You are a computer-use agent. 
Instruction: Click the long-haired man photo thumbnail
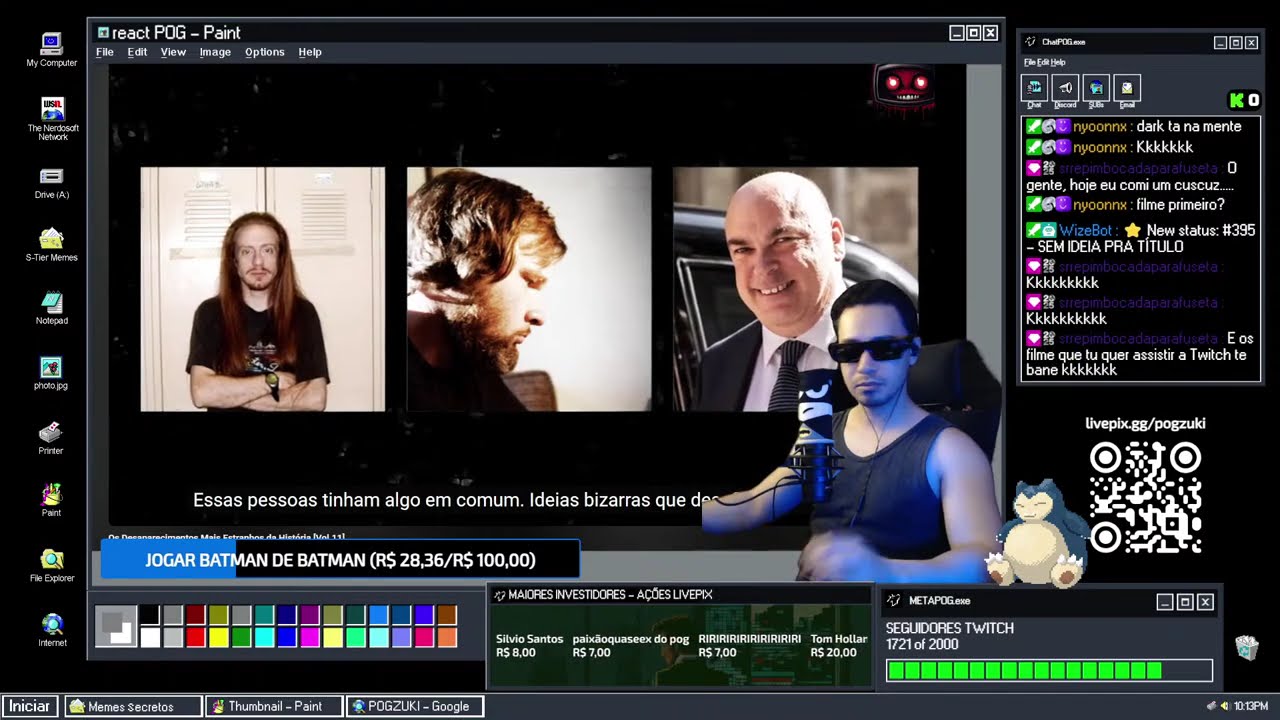[263, 289]
